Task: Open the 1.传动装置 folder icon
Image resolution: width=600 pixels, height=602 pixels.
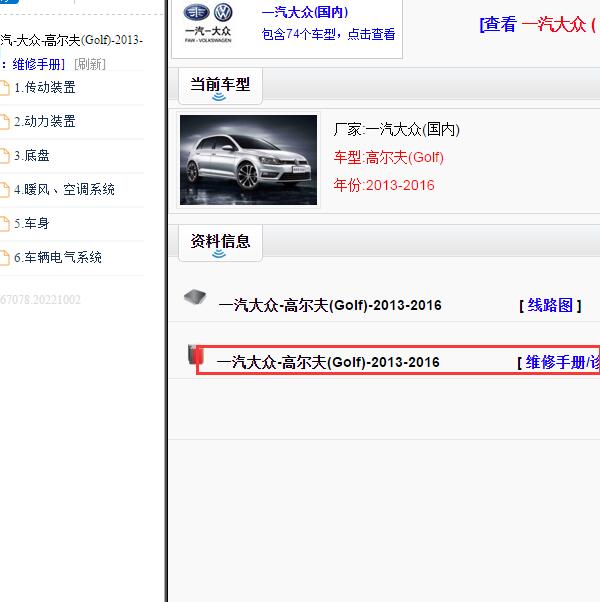Action: click(5, 88)
